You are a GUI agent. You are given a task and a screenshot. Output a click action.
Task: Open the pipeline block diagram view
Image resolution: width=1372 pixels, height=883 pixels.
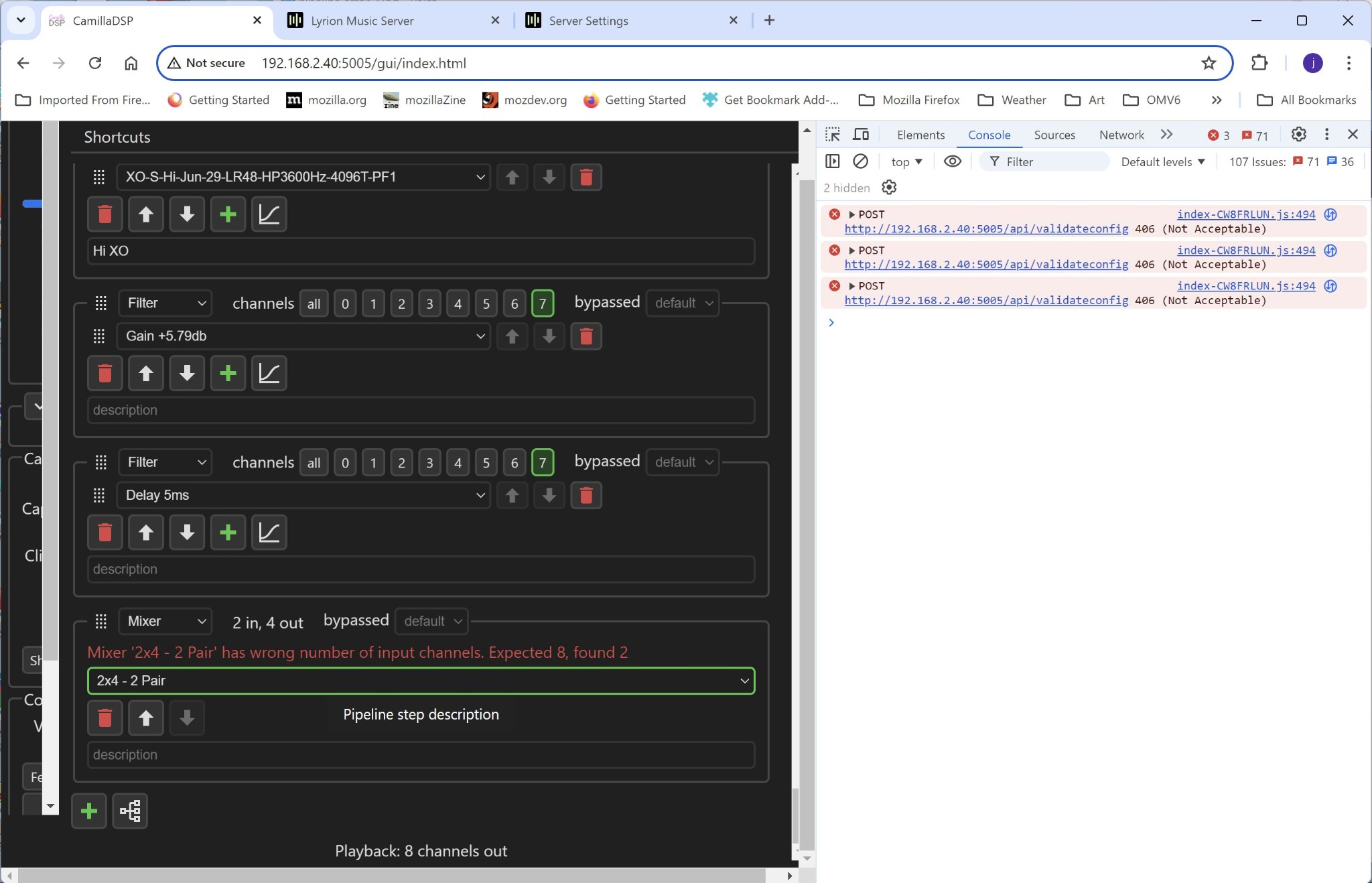pyautogui.click(x=130, y=811)
